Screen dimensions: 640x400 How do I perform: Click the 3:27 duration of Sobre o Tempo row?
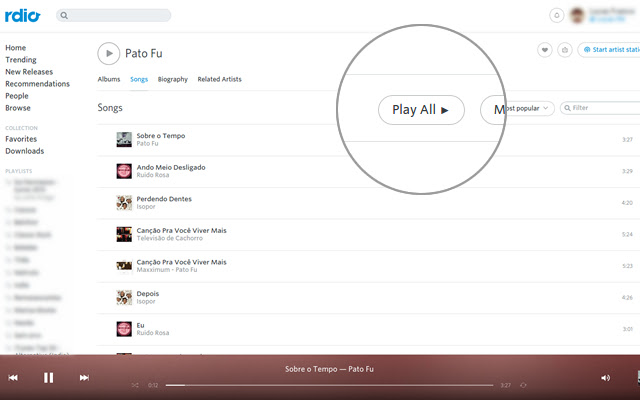click(x=627, y=140)
